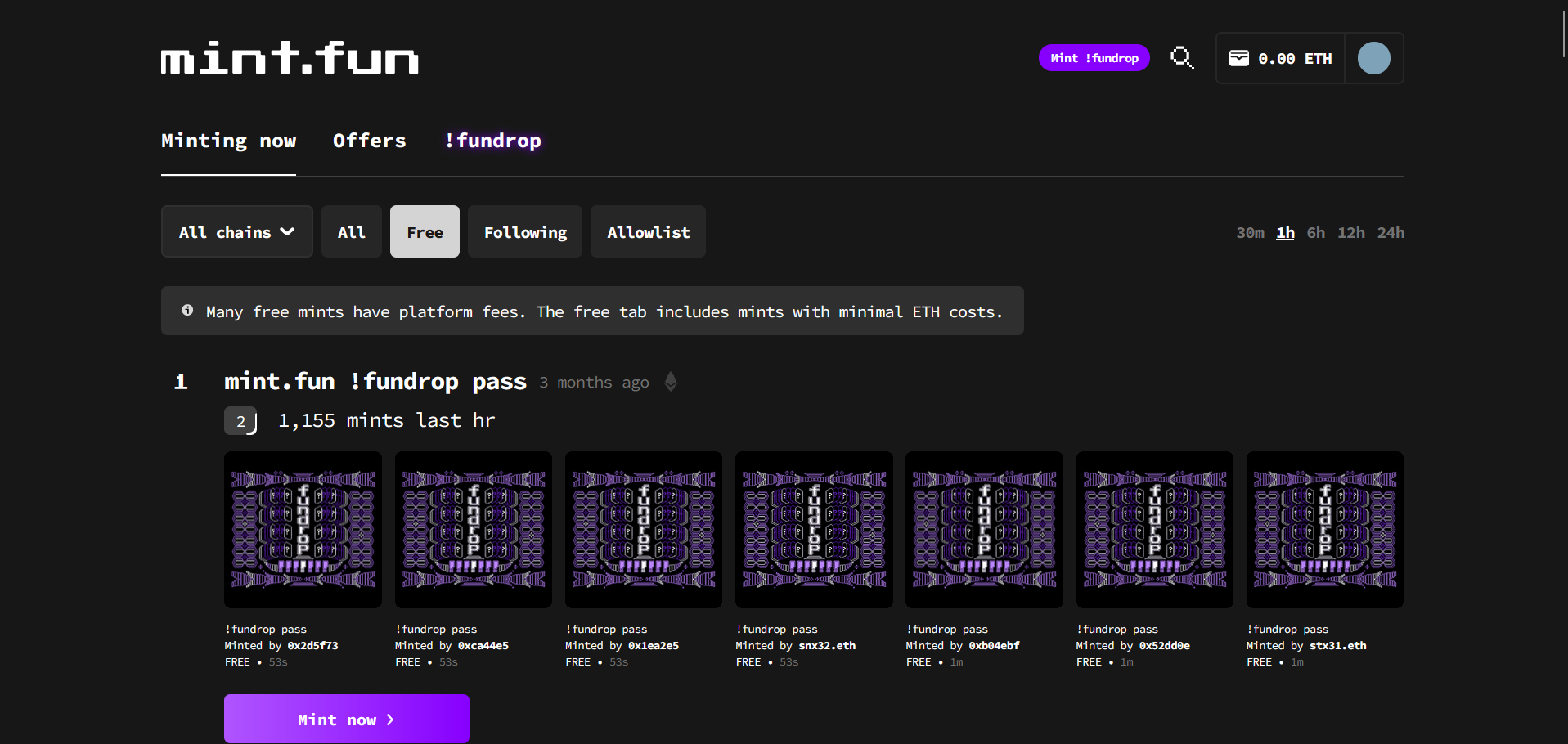Switch to the Offers tab
Viewport: 1568px width, 744px height.
point(370,141)
